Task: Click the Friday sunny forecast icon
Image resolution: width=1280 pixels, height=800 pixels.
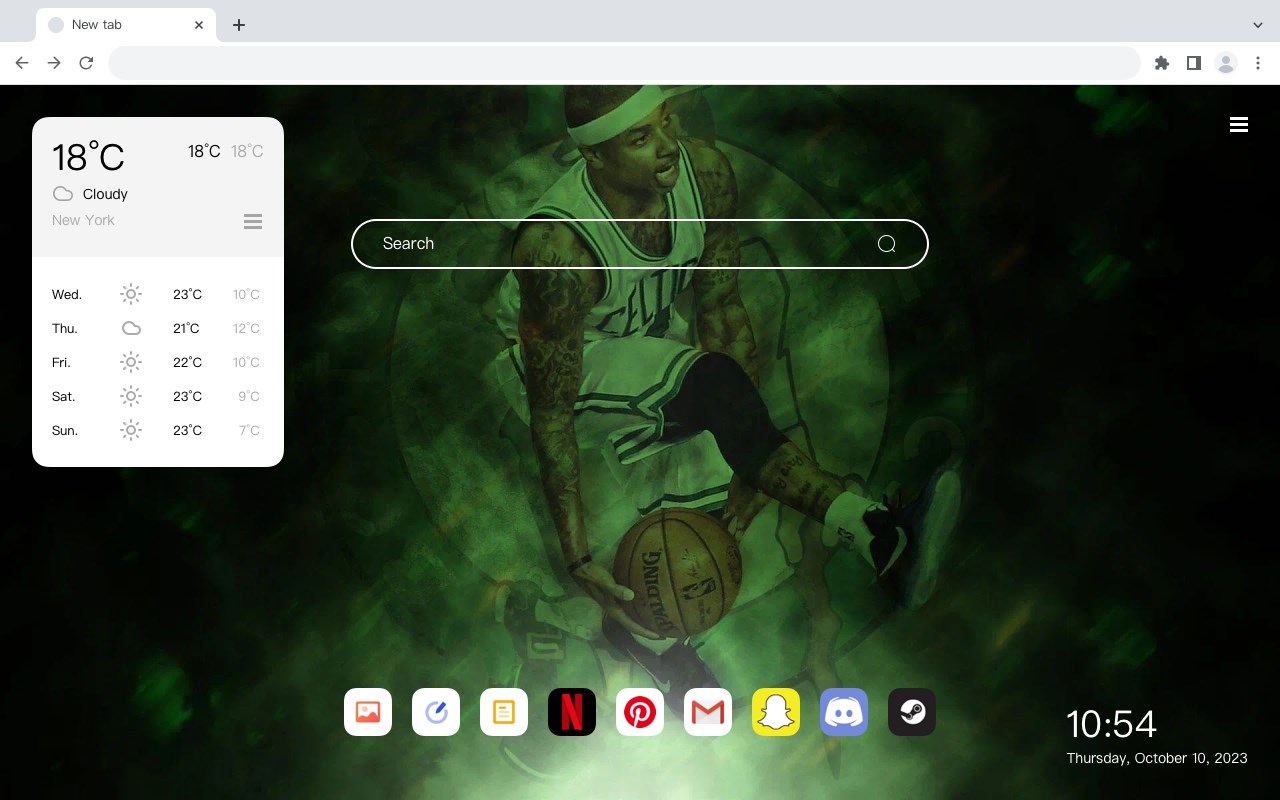Action: click(x=131, y=362)
